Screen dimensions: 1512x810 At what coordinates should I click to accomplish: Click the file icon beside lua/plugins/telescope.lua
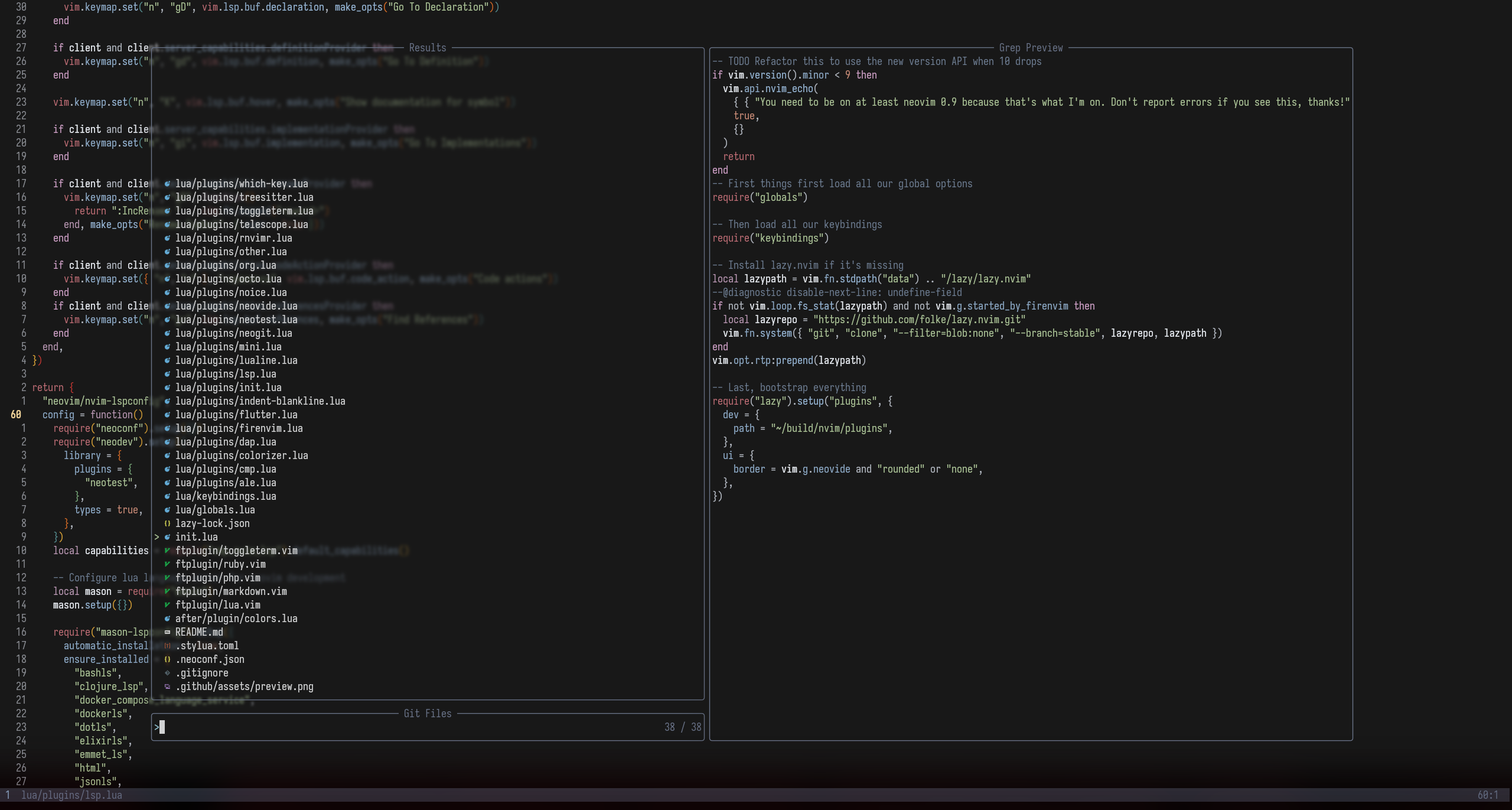click(x=167, y=225)
